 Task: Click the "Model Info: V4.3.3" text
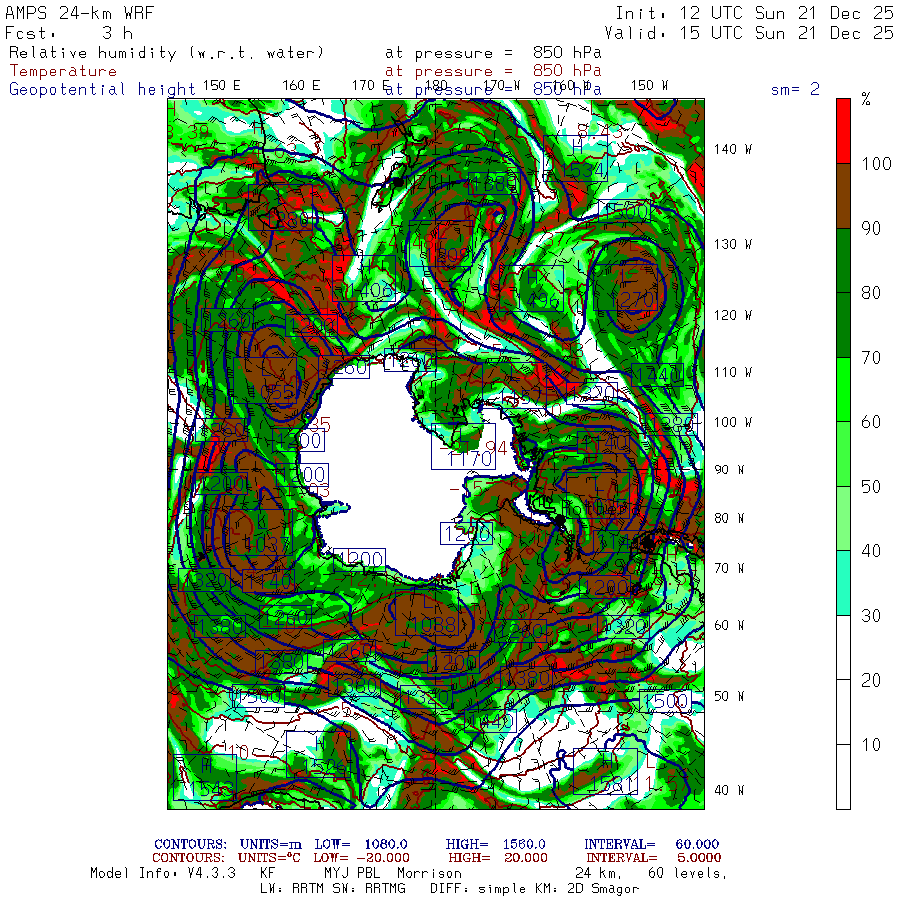click(x=163, y=873)
